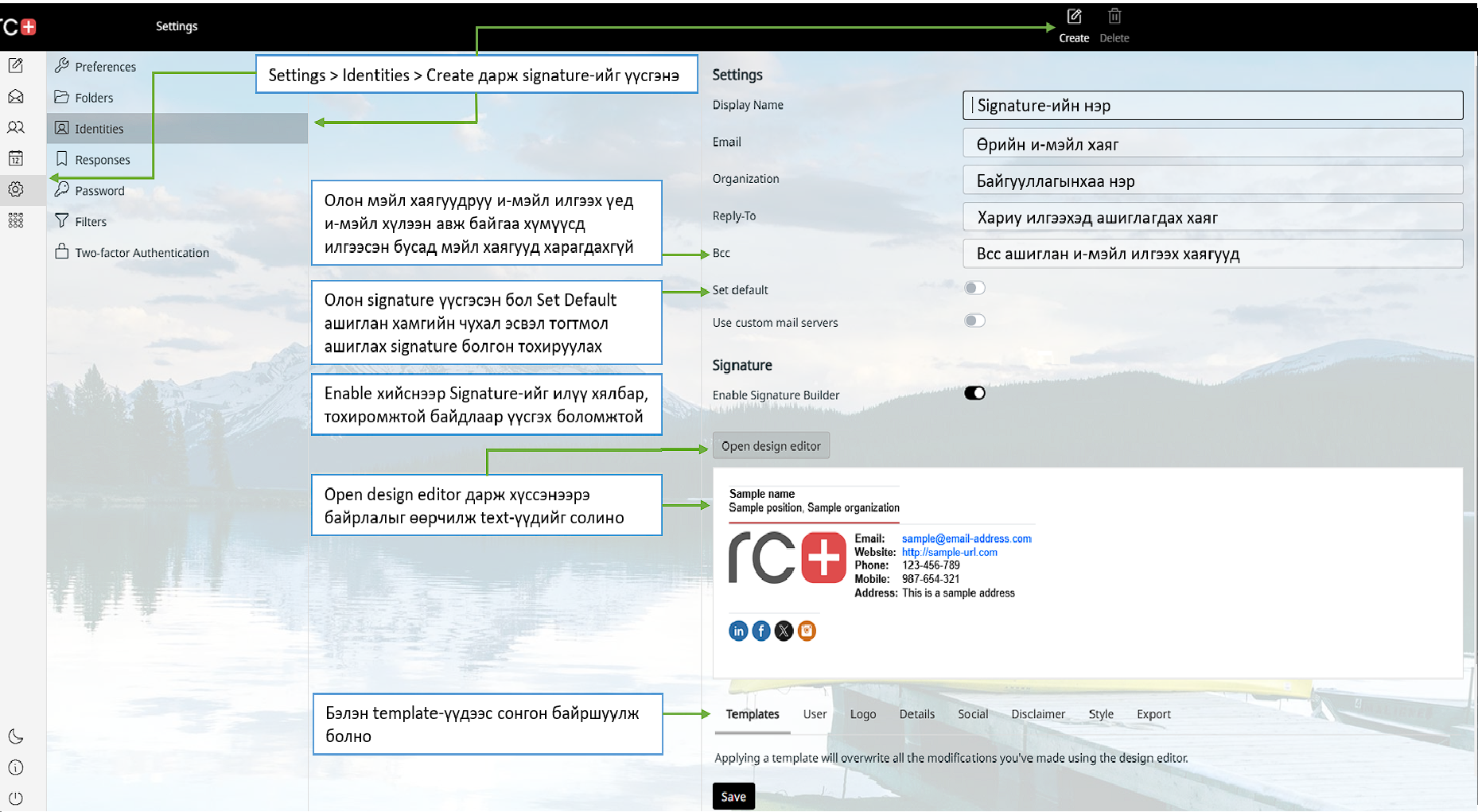
Task: Click the Display Name input field
Action: [1212, 105]
